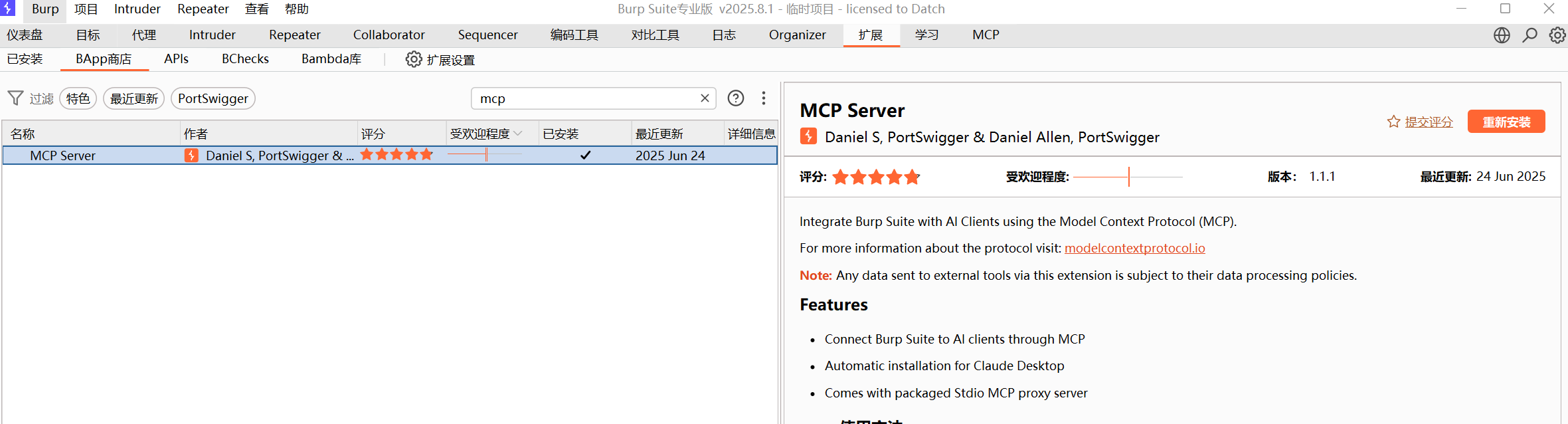Sort by 受欢迎程度 column header arrow
1568x424 pixels.
pyautogui.click(x=518, y=134)
